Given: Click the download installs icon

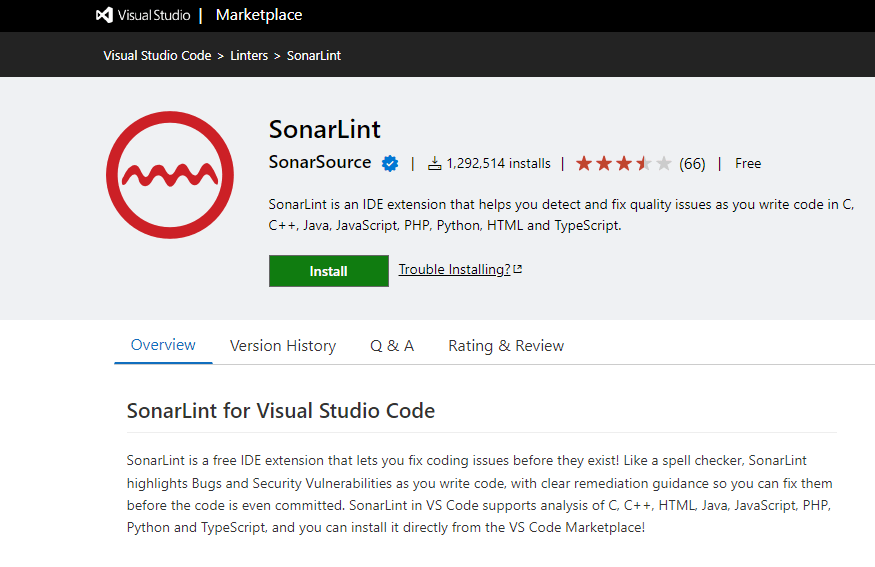Looking at the screenshot, I should pyautogui.click(x=435, y=163).
